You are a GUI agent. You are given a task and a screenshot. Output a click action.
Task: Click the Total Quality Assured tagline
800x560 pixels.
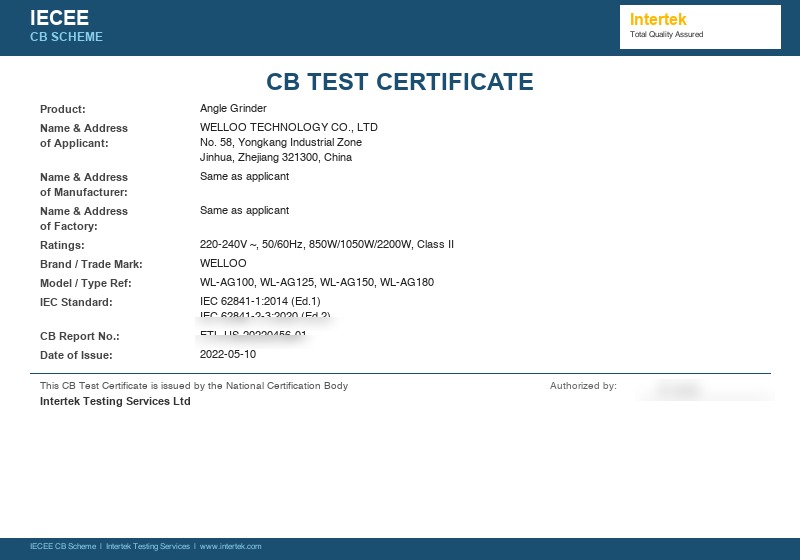tap(666, 34)
